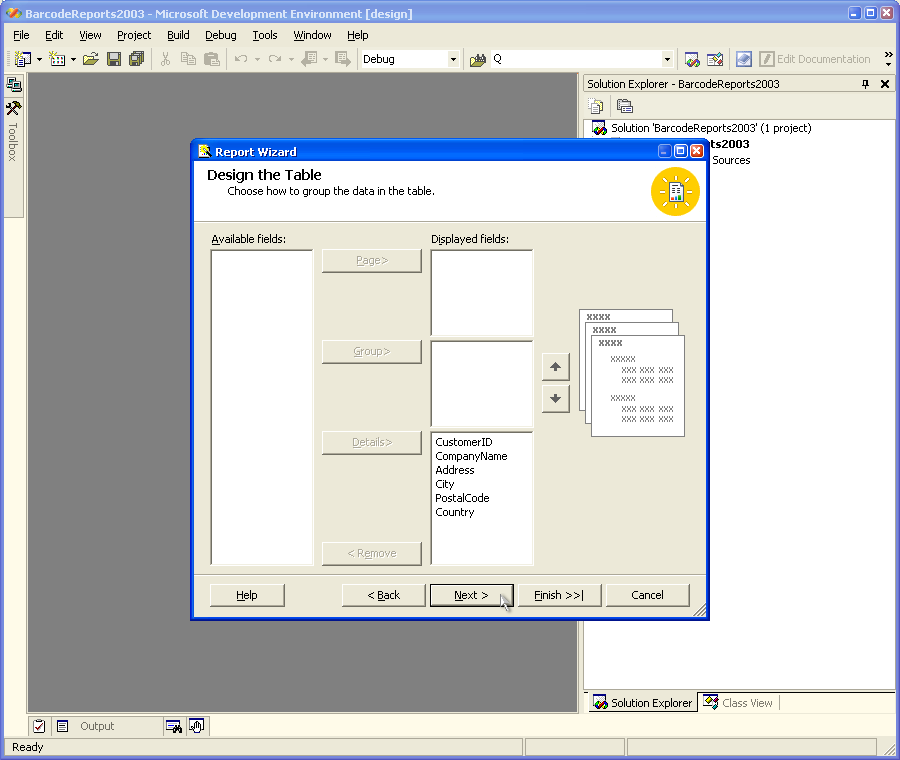900x760 pixels.
Task: Open the Server Explorer side tab icon
Action: coord(14,85)
